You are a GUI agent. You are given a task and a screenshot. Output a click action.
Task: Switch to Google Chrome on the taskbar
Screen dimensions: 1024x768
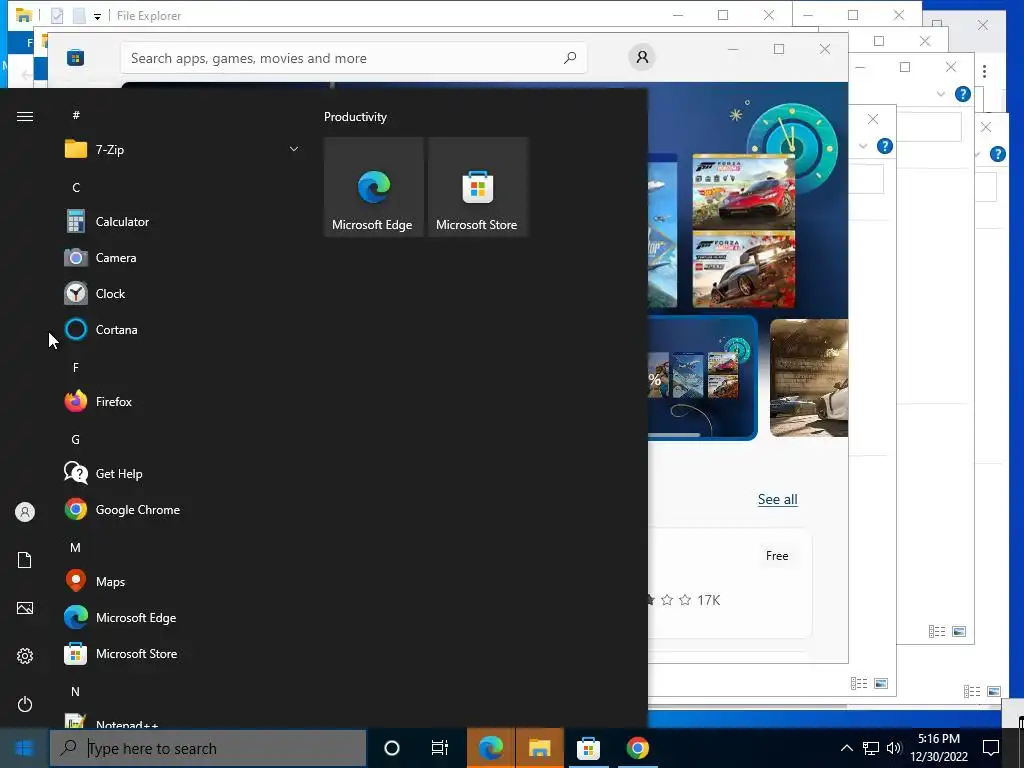[x=637, y=748]
